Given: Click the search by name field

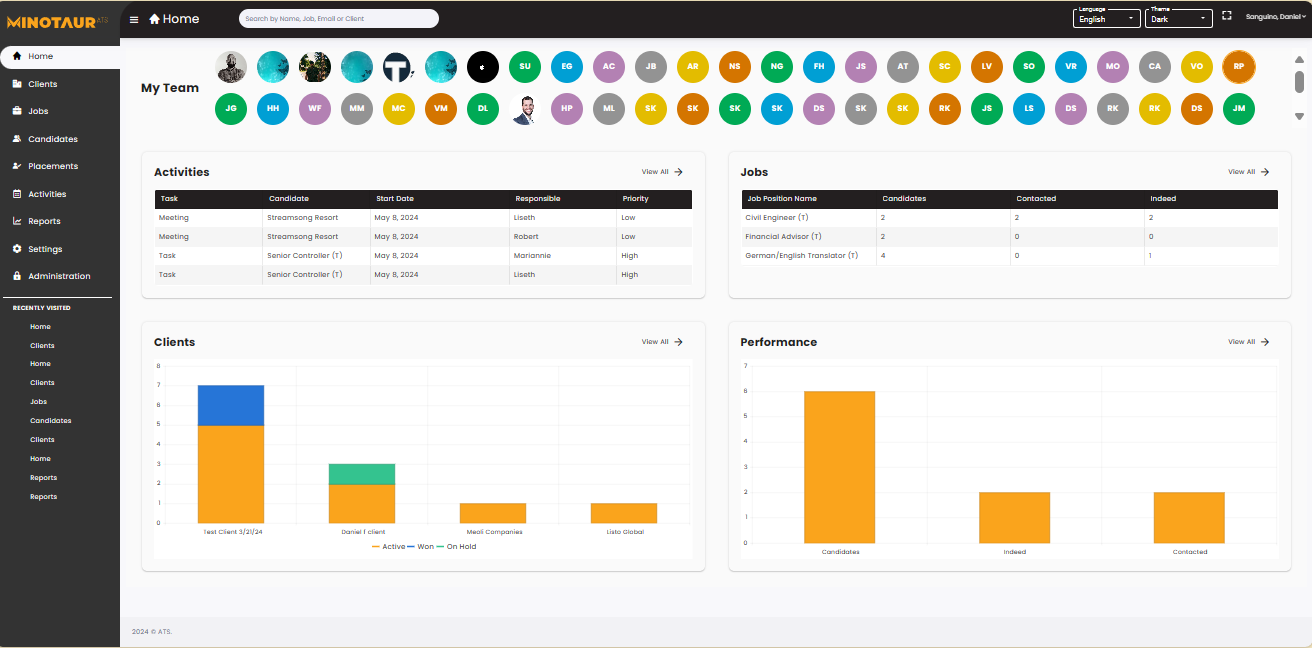Looking at the screenshot, I should point(338,18).
